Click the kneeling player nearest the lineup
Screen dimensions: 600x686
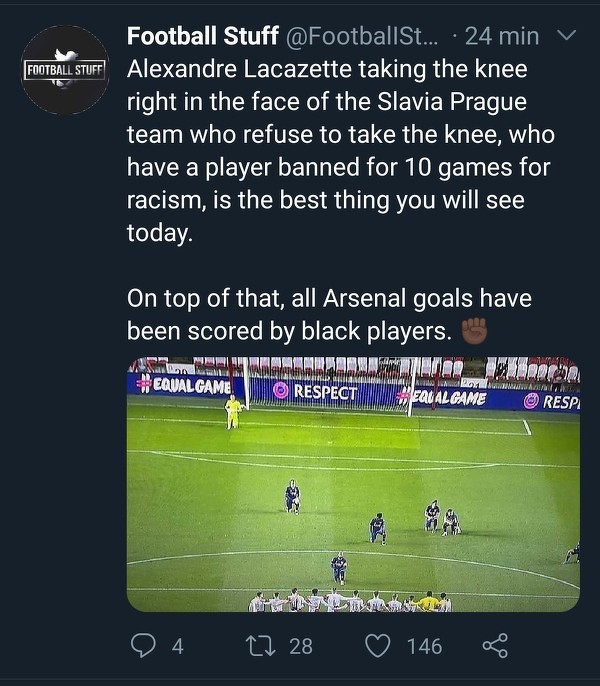[339, 568]
